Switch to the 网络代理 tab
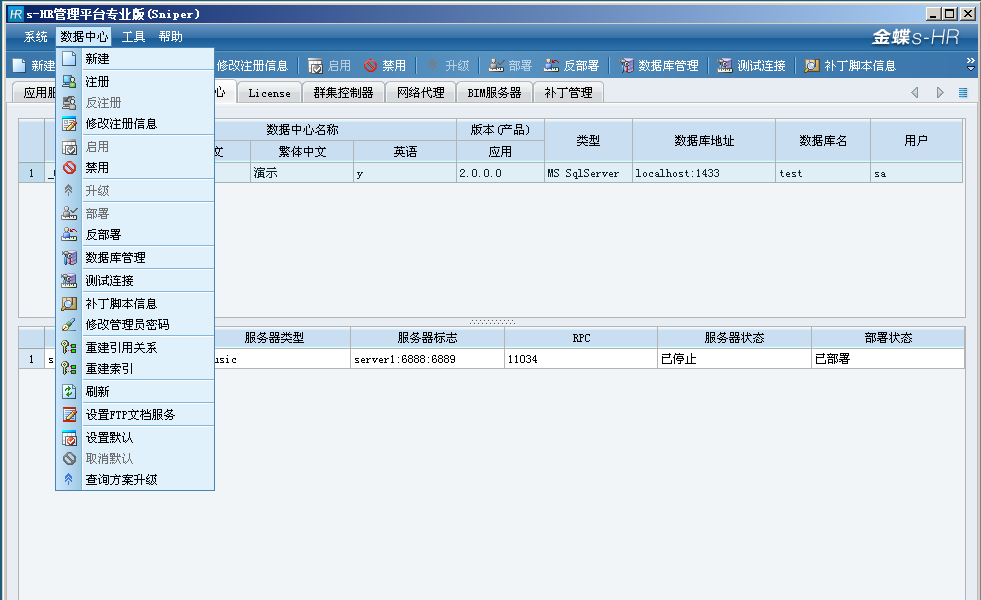The height and width of the screenshot is (600, 981). click(420, 93)
